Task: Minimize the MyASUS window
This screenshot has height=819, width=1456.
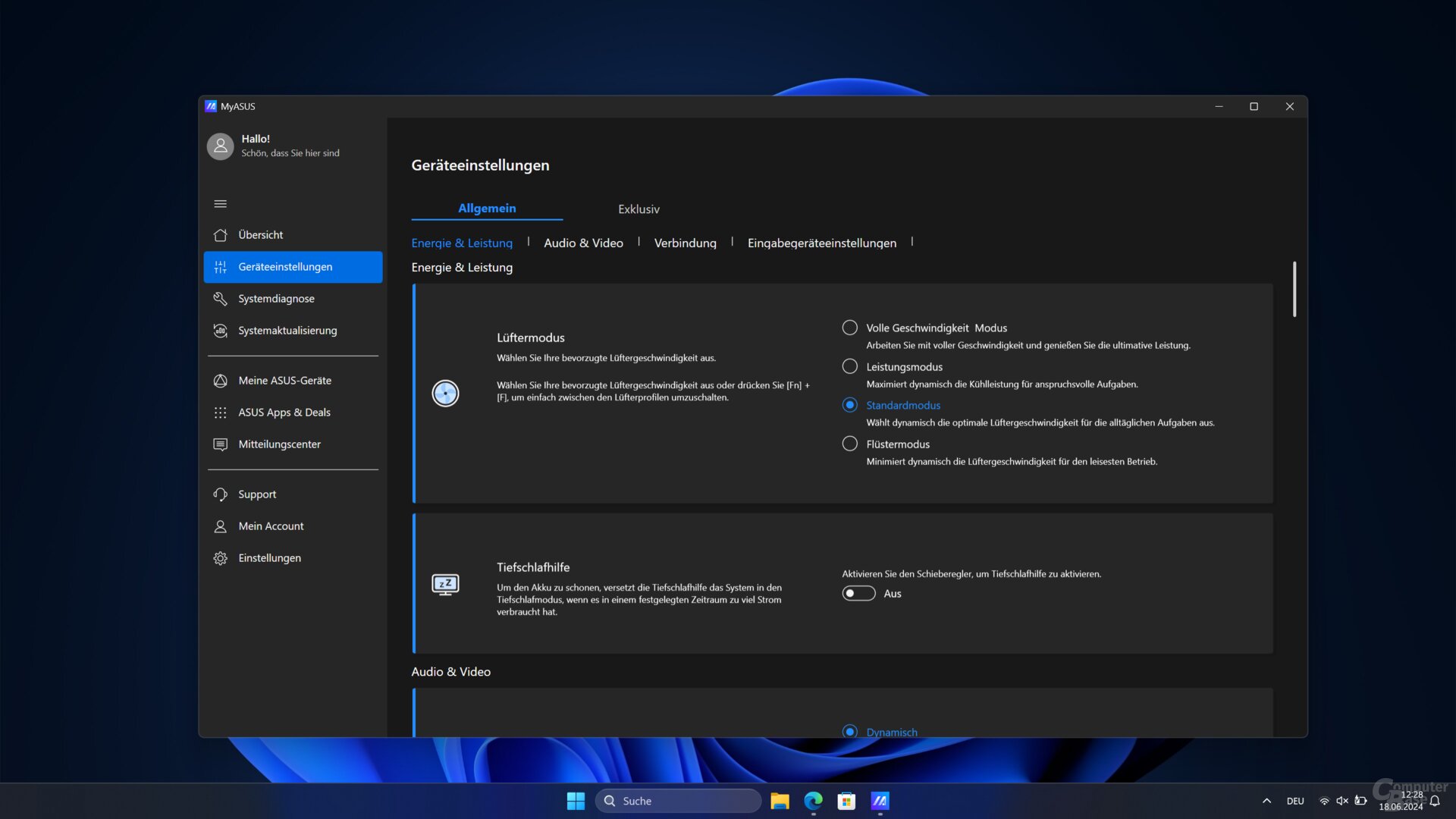Action: 1219,106
